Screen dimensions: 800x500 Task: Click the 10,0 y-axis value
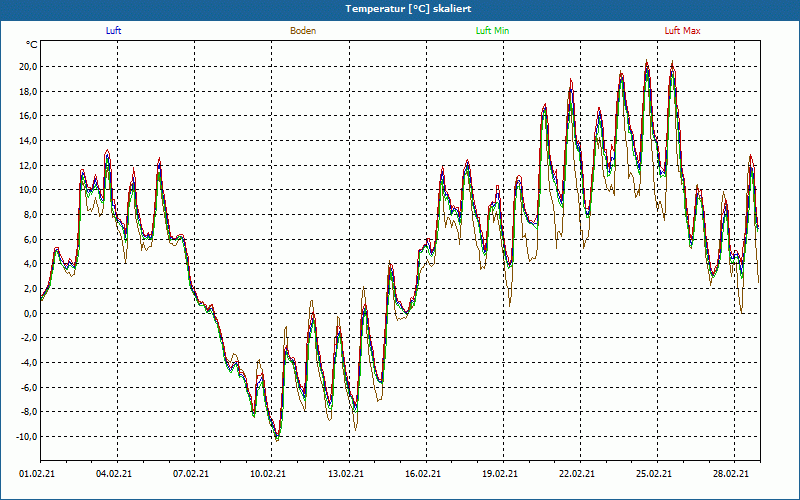pyautogui.click(x=28, y=190)
